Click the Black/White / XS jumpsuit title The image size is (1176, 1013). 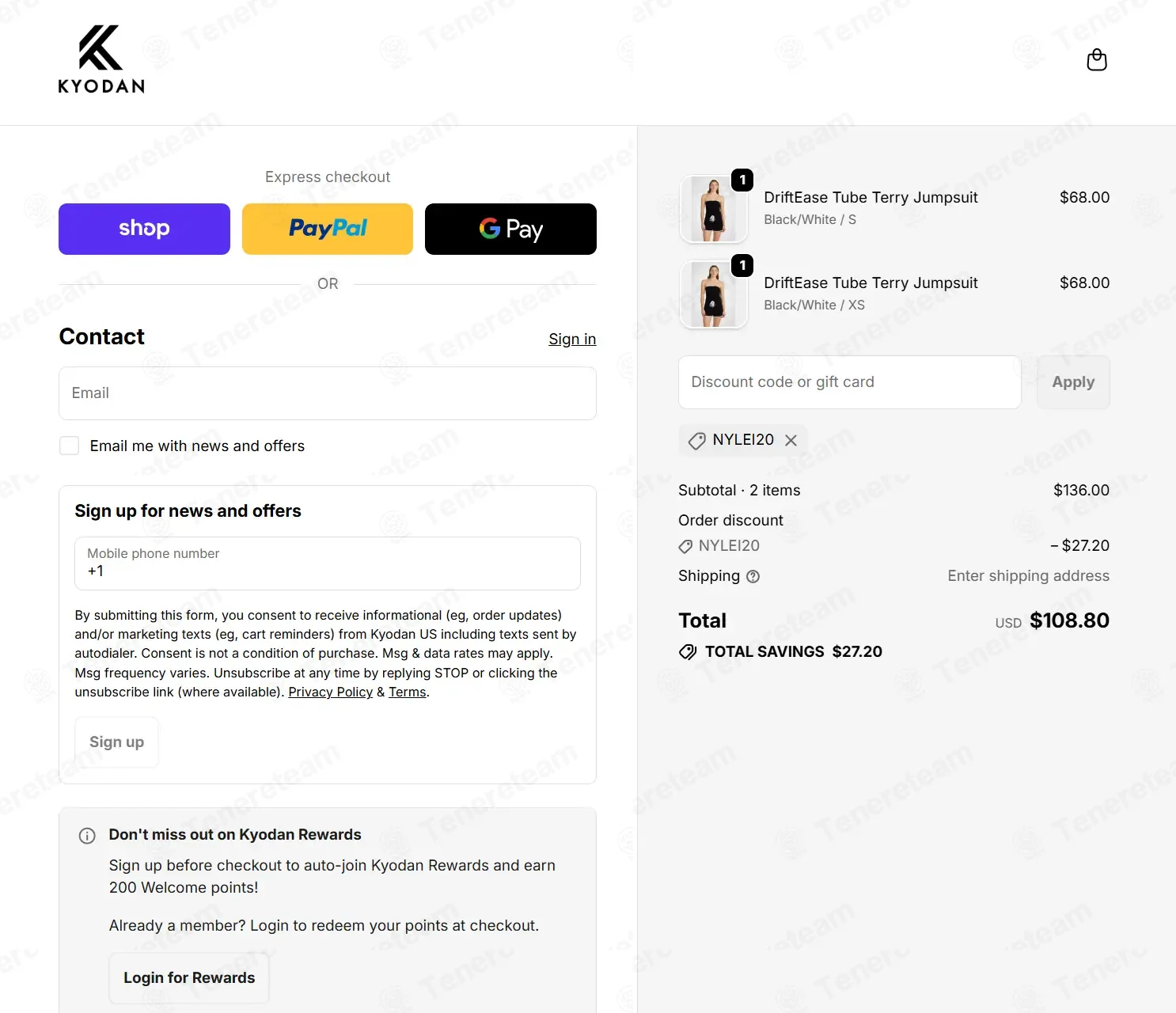(871, 283)
